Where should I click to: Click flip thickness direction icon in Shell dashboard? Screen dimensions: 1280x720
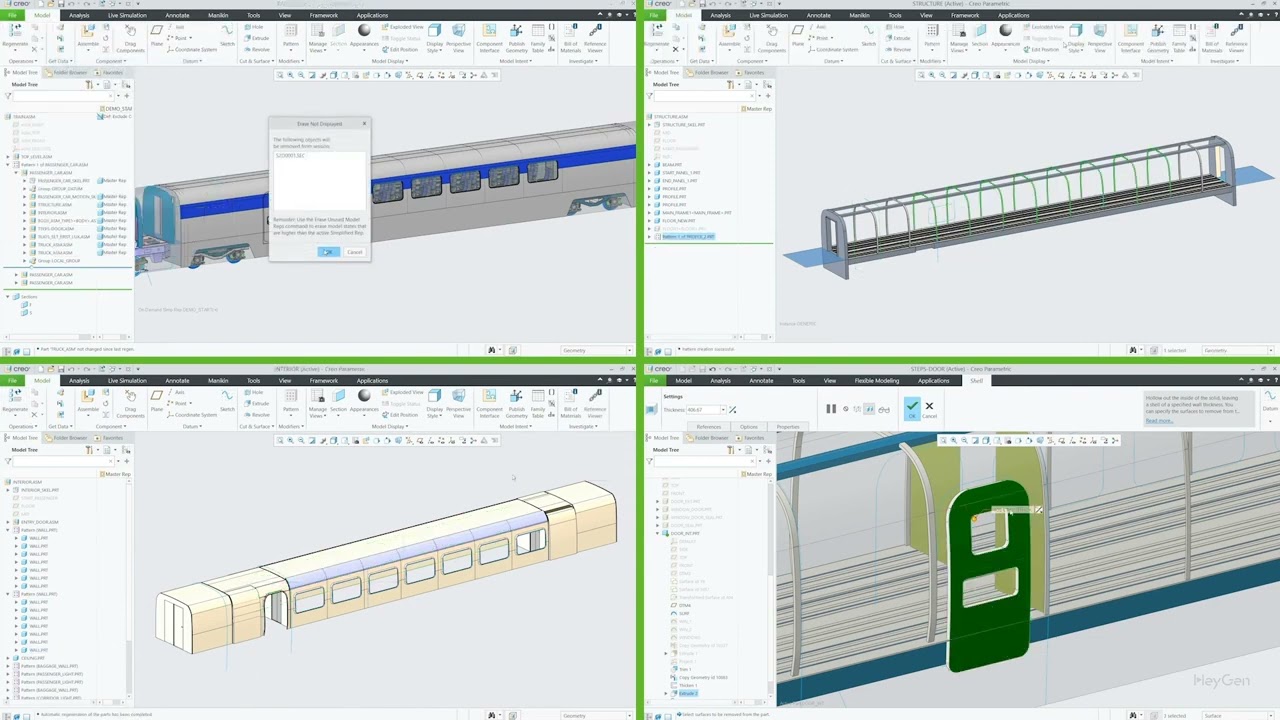pos(733,410)
